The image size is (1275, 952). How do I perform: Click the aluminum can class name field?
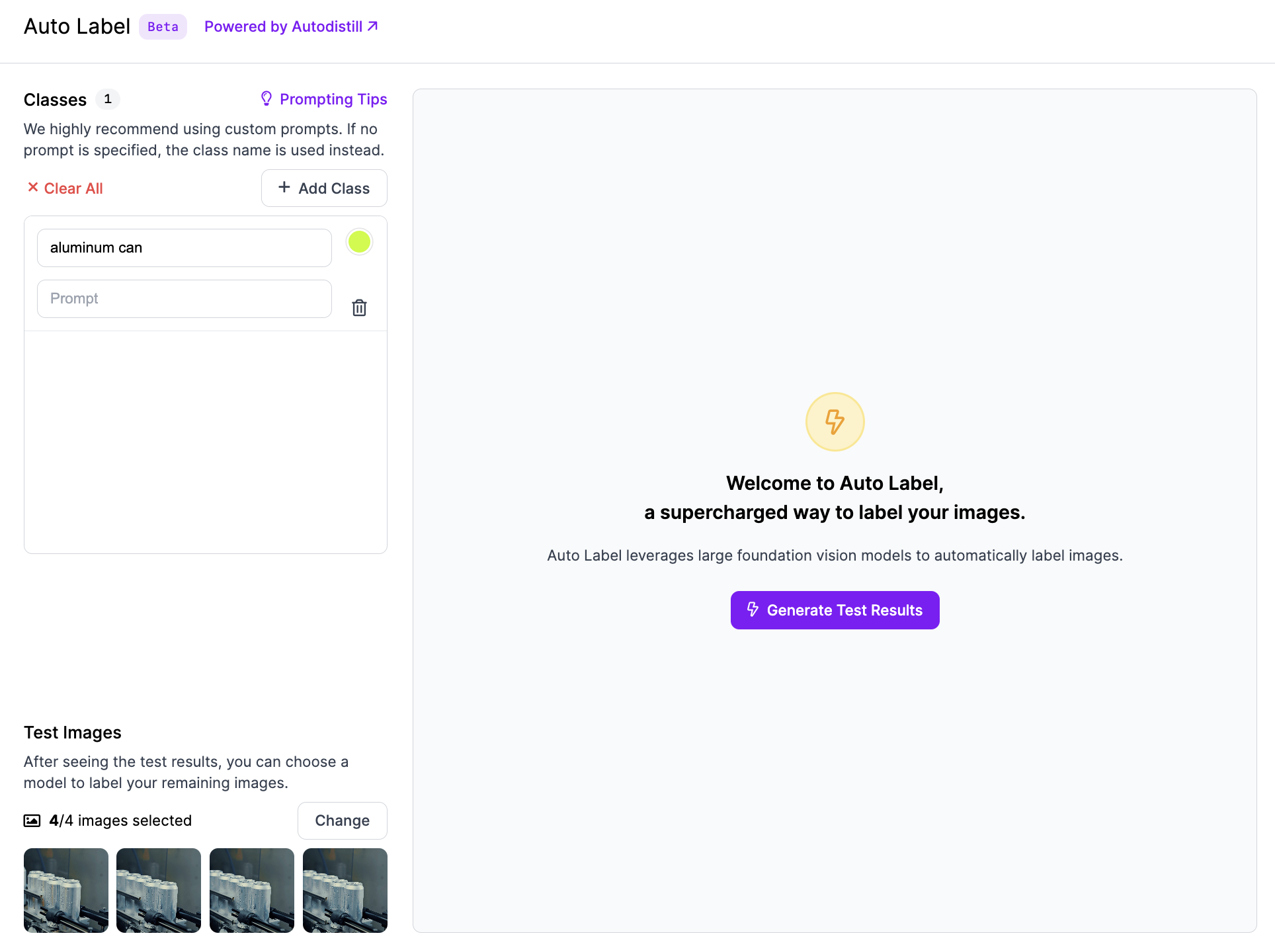184,247
